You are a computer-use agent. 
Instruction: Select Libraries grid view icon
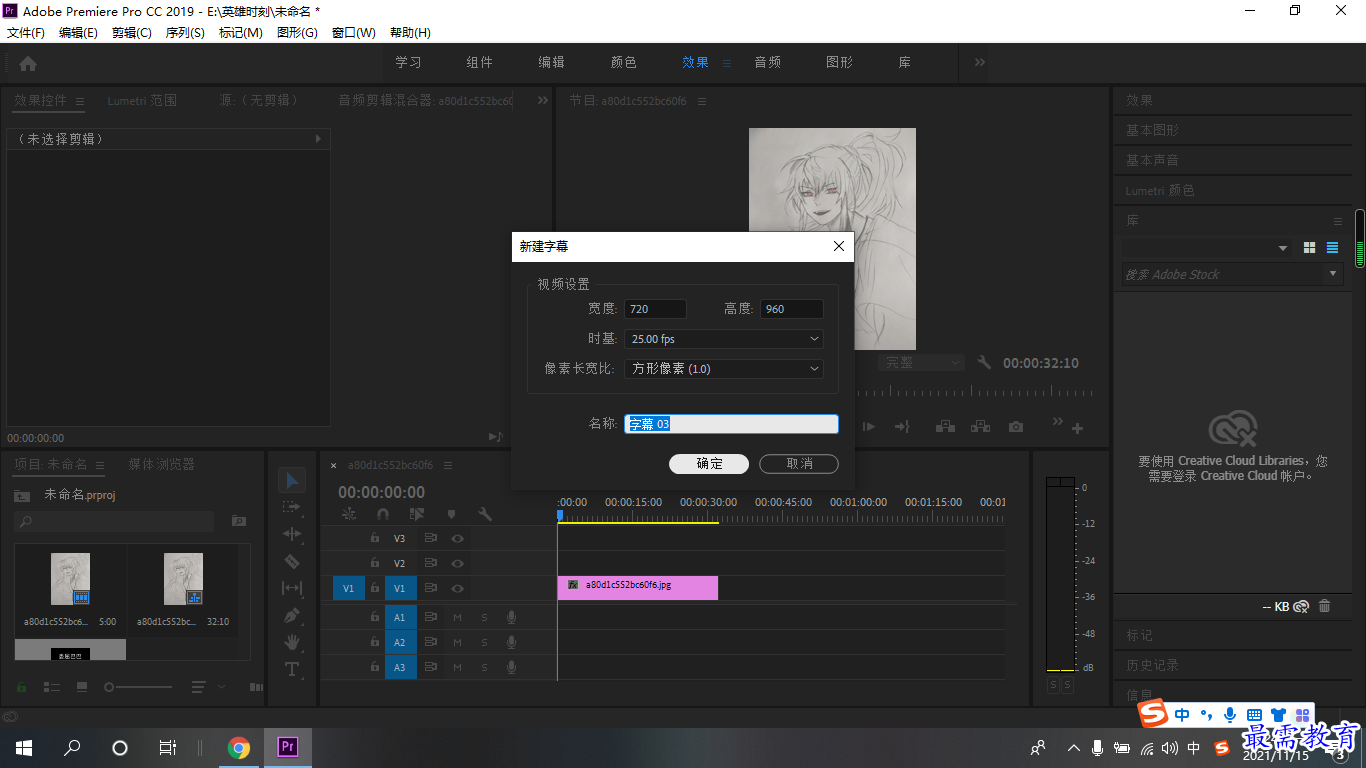pos(1310,248)
